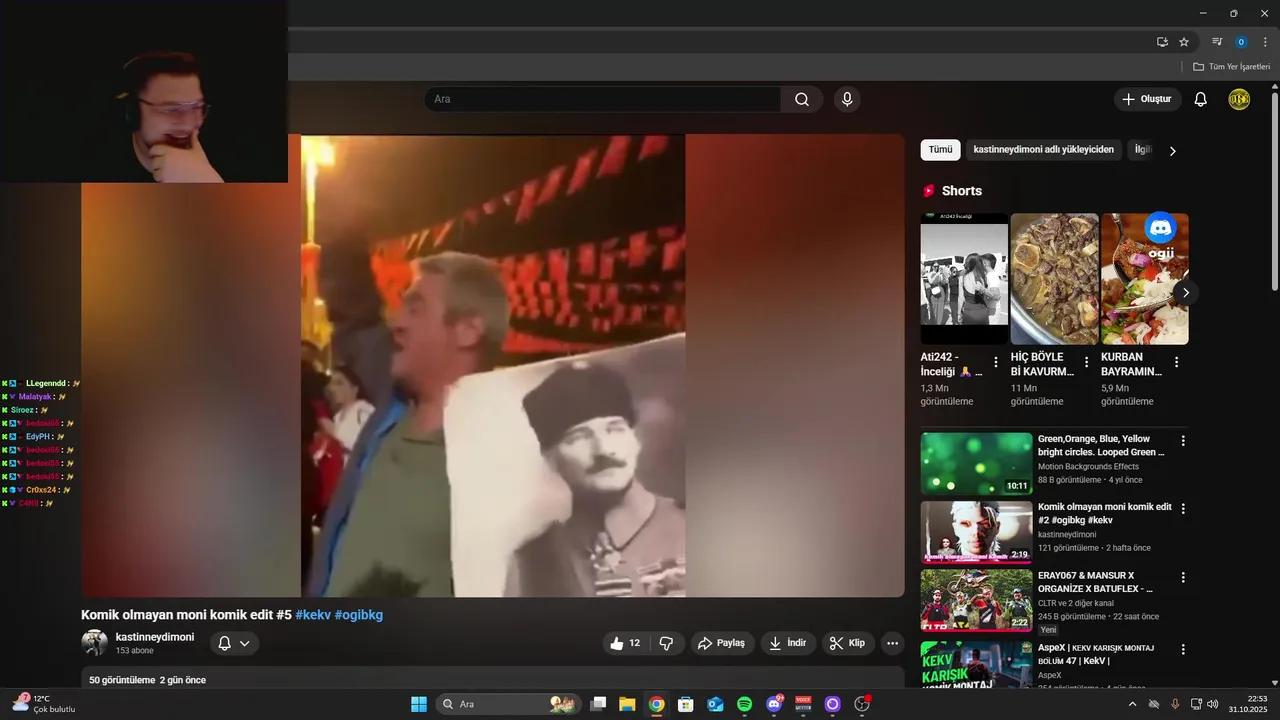1280x720 pixels.
Task: Click the İndir download button
Action: point(788,643)
